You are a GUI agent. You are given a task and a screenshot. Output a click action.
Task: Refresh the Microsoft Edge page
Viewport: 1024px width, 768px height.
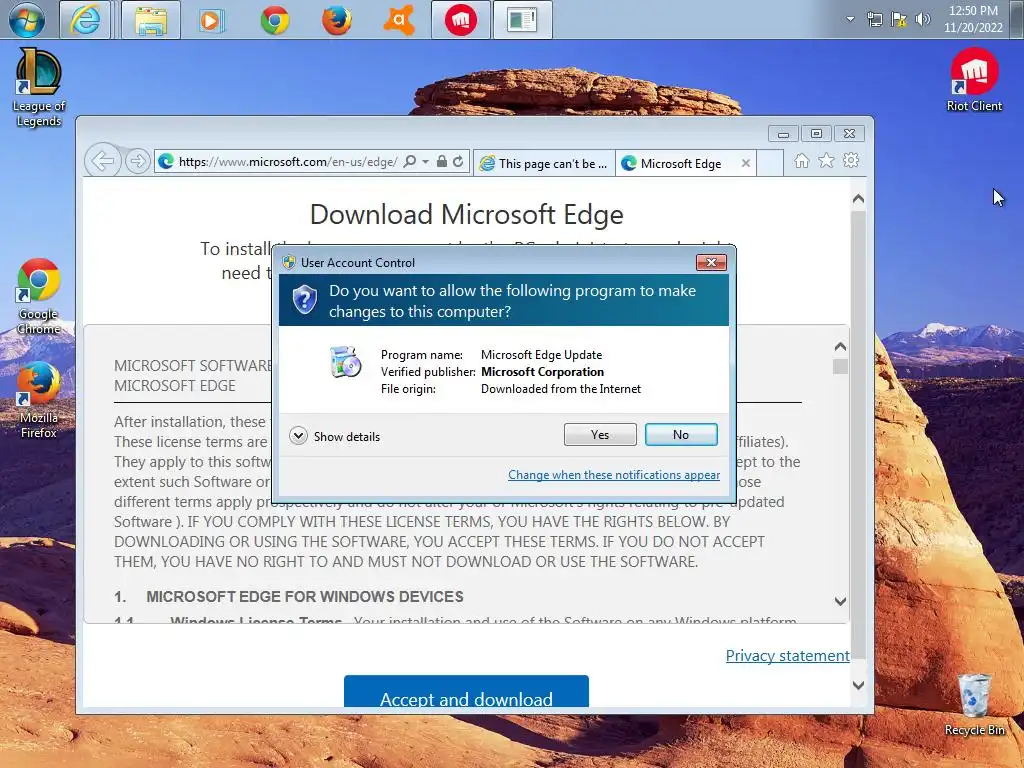[x=458, y=161]
